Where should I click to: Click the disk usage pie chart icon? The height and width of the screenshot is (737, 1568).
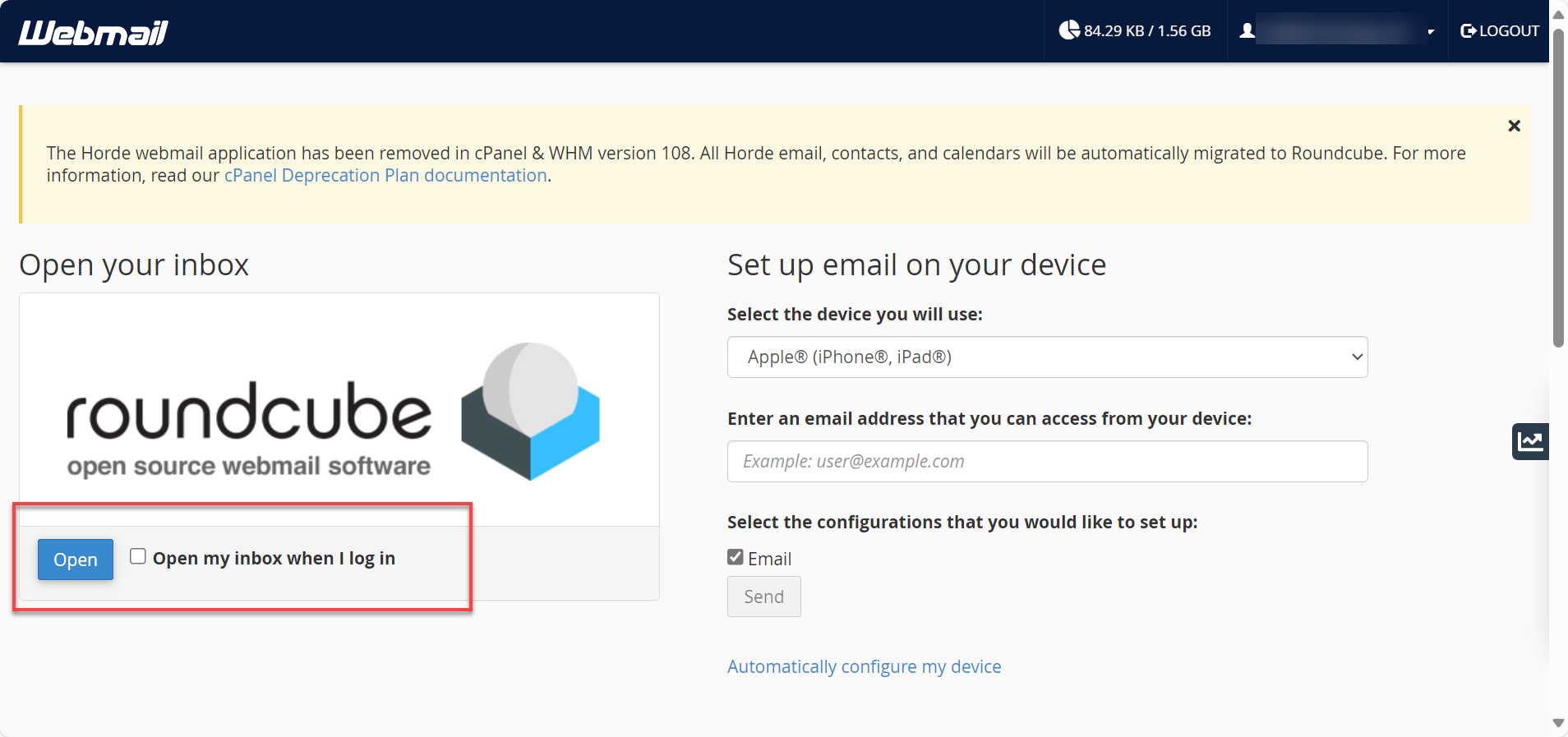(1069, 30)
